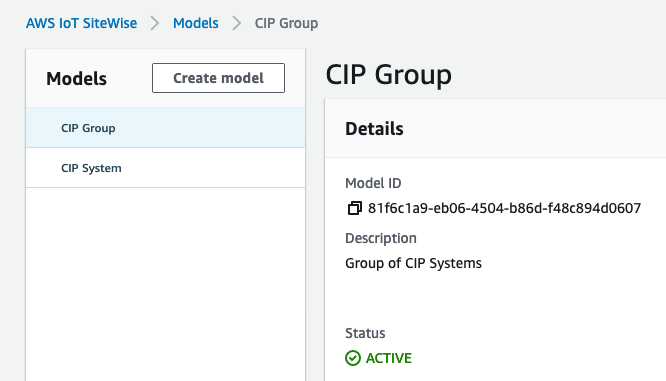The image size is (666, 381).
Task: Click the green ACTIVE status check icon
Action: 353,358
